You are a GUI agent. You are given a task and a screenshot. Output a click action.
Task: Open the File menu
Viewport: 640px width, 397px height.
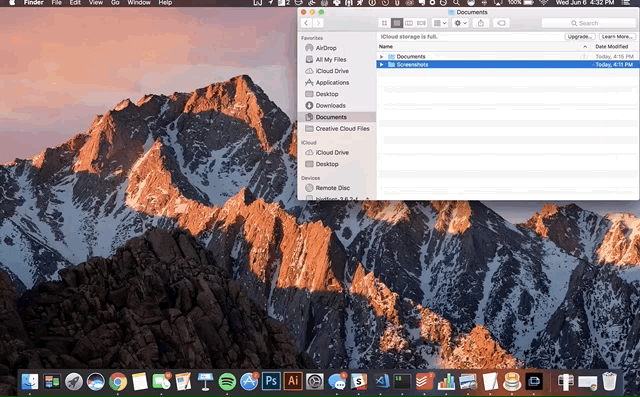(x=57, y=2)
